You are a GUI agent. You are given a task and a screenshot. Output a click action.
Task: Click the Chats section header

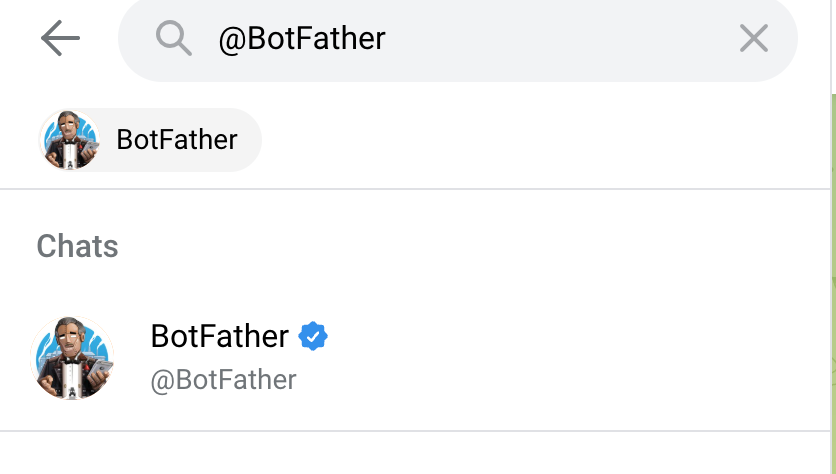pos(78,246)
